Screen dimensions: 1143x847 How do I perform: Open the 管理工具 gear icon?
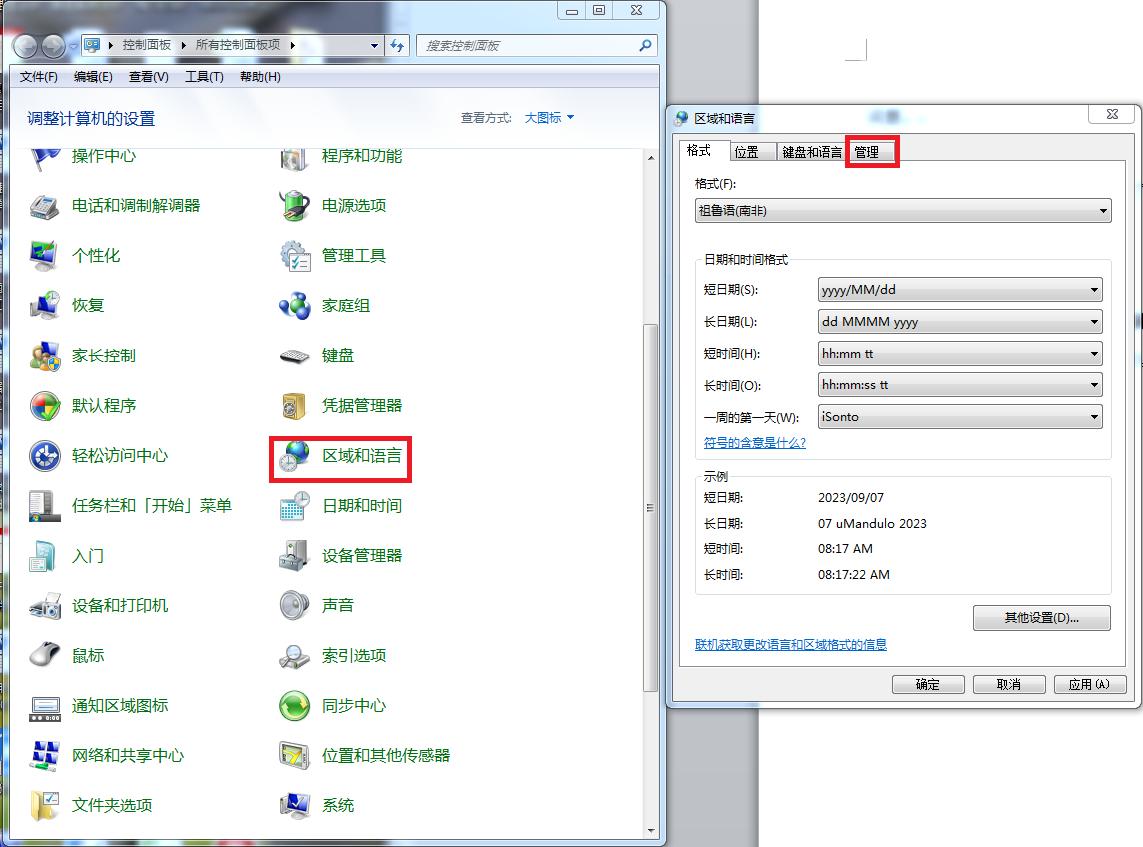294,256
